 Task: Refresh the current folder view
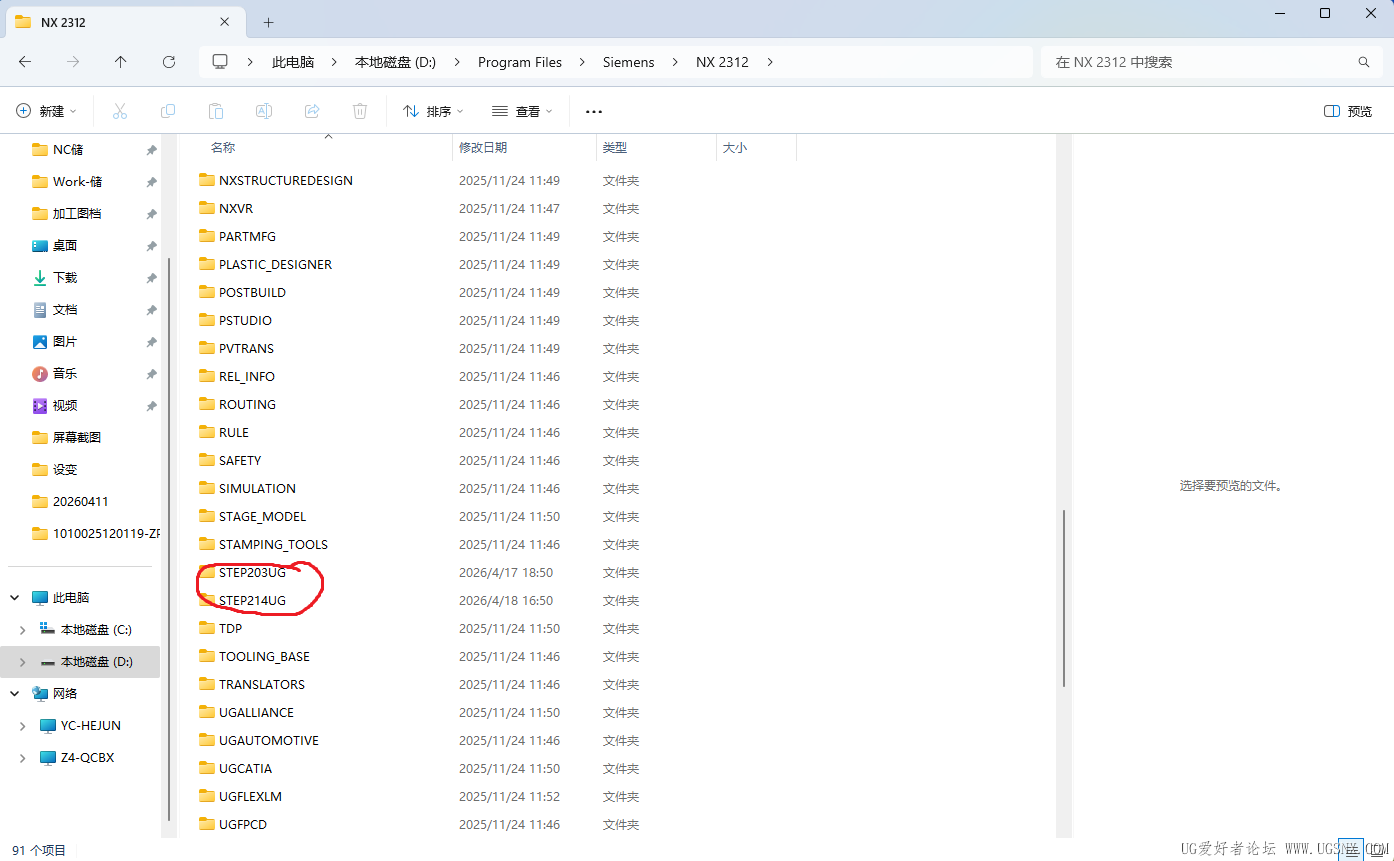[169, 62]
